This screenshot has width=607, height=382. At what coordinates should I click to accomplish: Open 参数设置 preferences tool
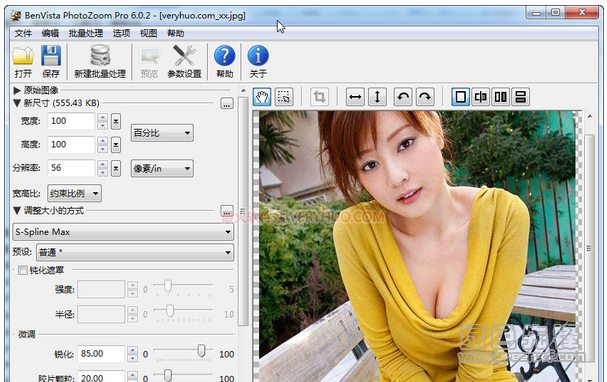tap(184, 62)
